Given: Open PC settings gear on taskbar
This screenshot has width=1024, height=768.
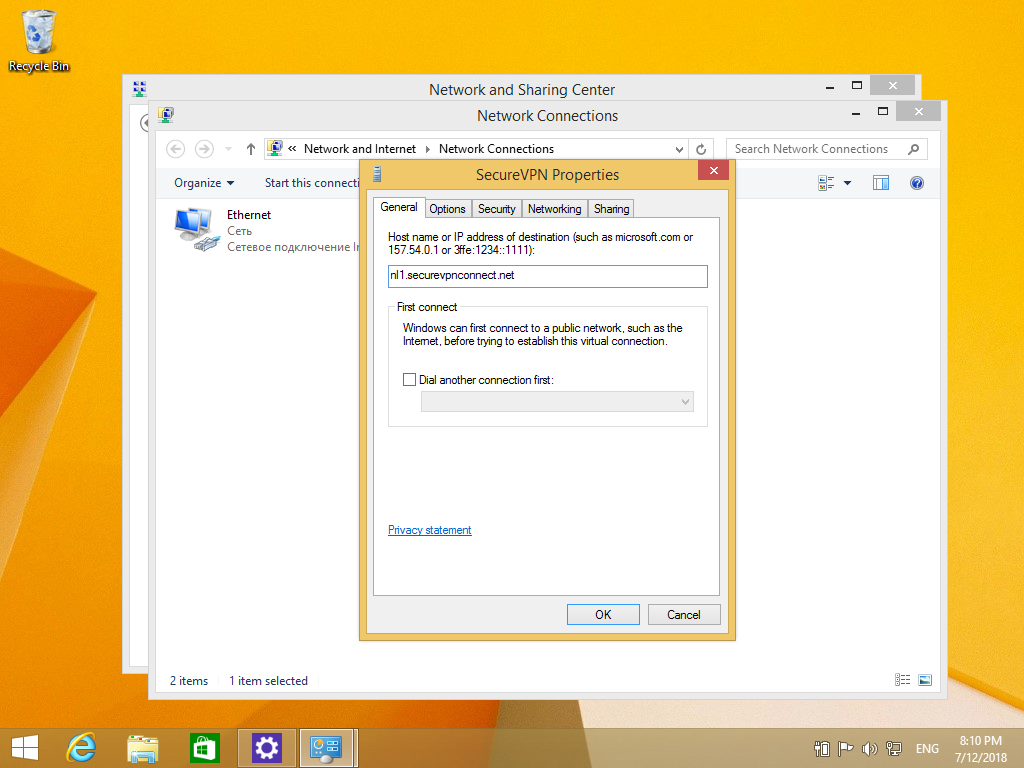Looking at the screenshot, I should pos(266,748).
